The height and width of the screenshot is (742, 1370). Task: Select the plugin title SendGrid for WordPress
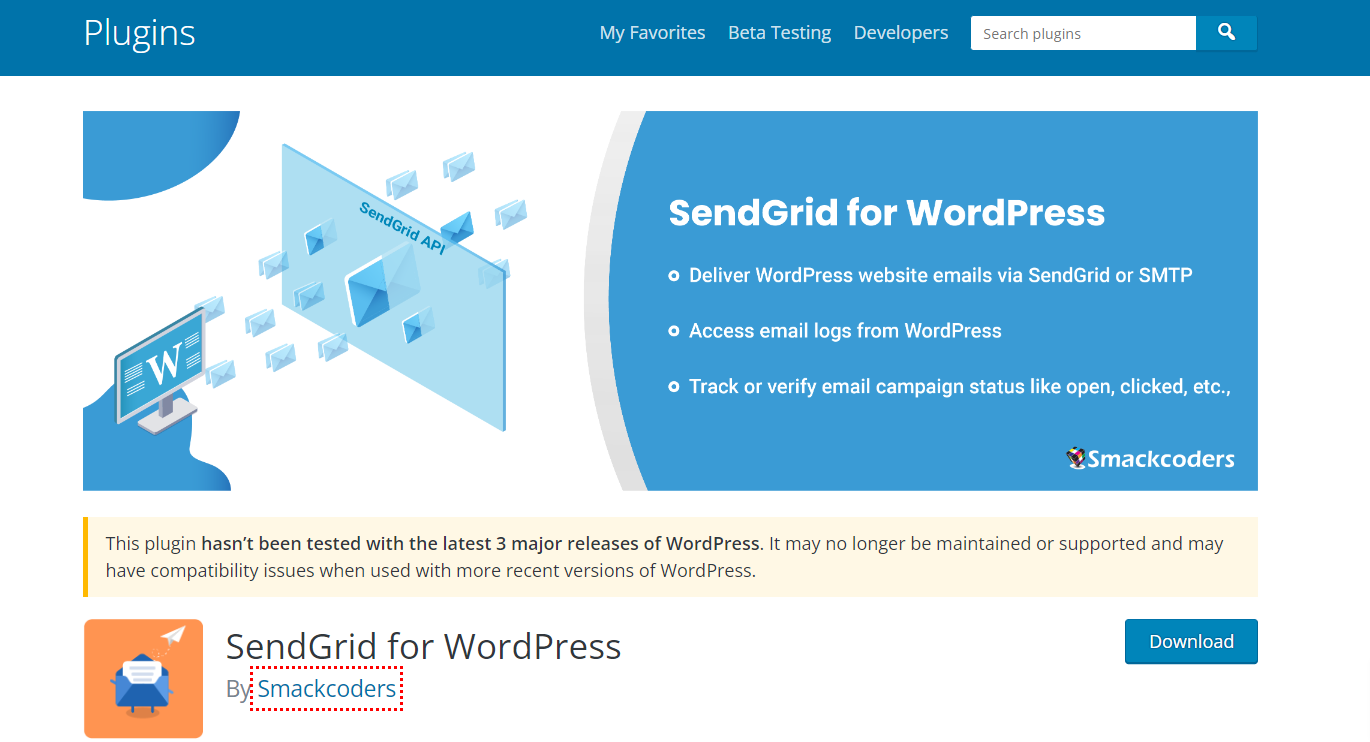(424, 646)
